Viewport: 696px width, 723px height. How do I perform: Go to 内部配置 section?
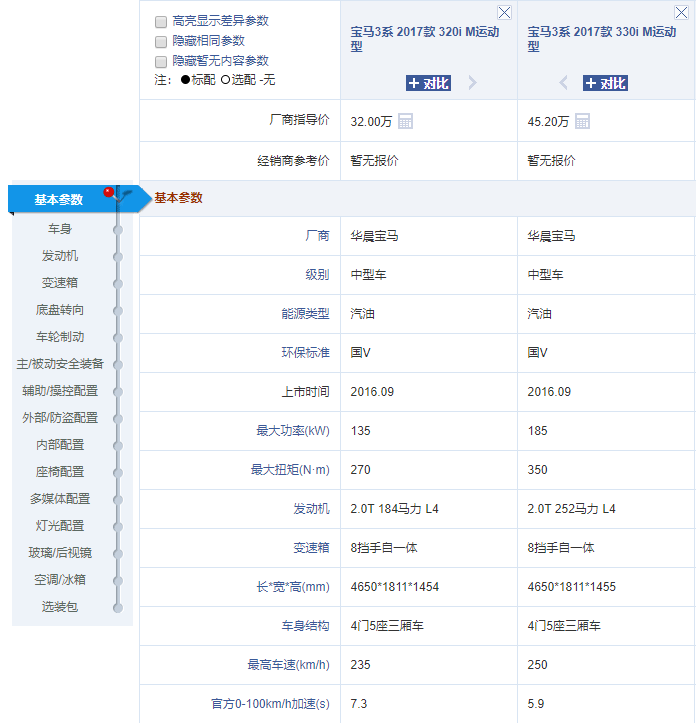(59, 445)
